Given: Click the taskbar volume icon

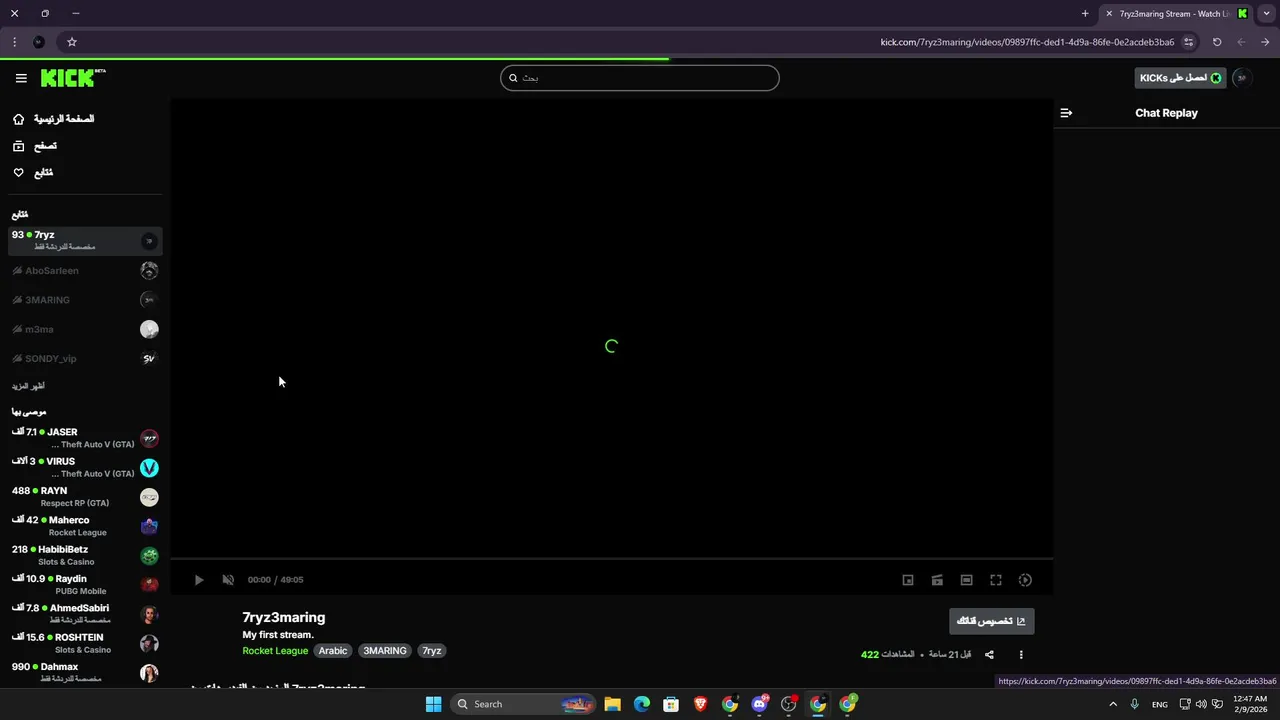Looking at the screenshot, I should click(1203, 704).
